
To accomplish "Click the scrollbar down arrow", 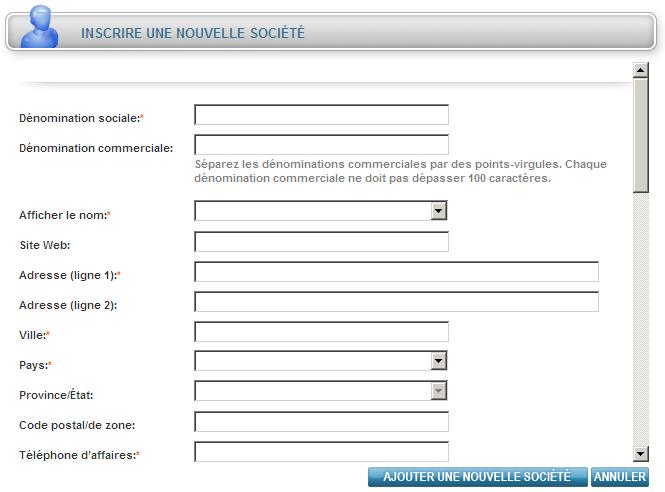I will point(640,453).
